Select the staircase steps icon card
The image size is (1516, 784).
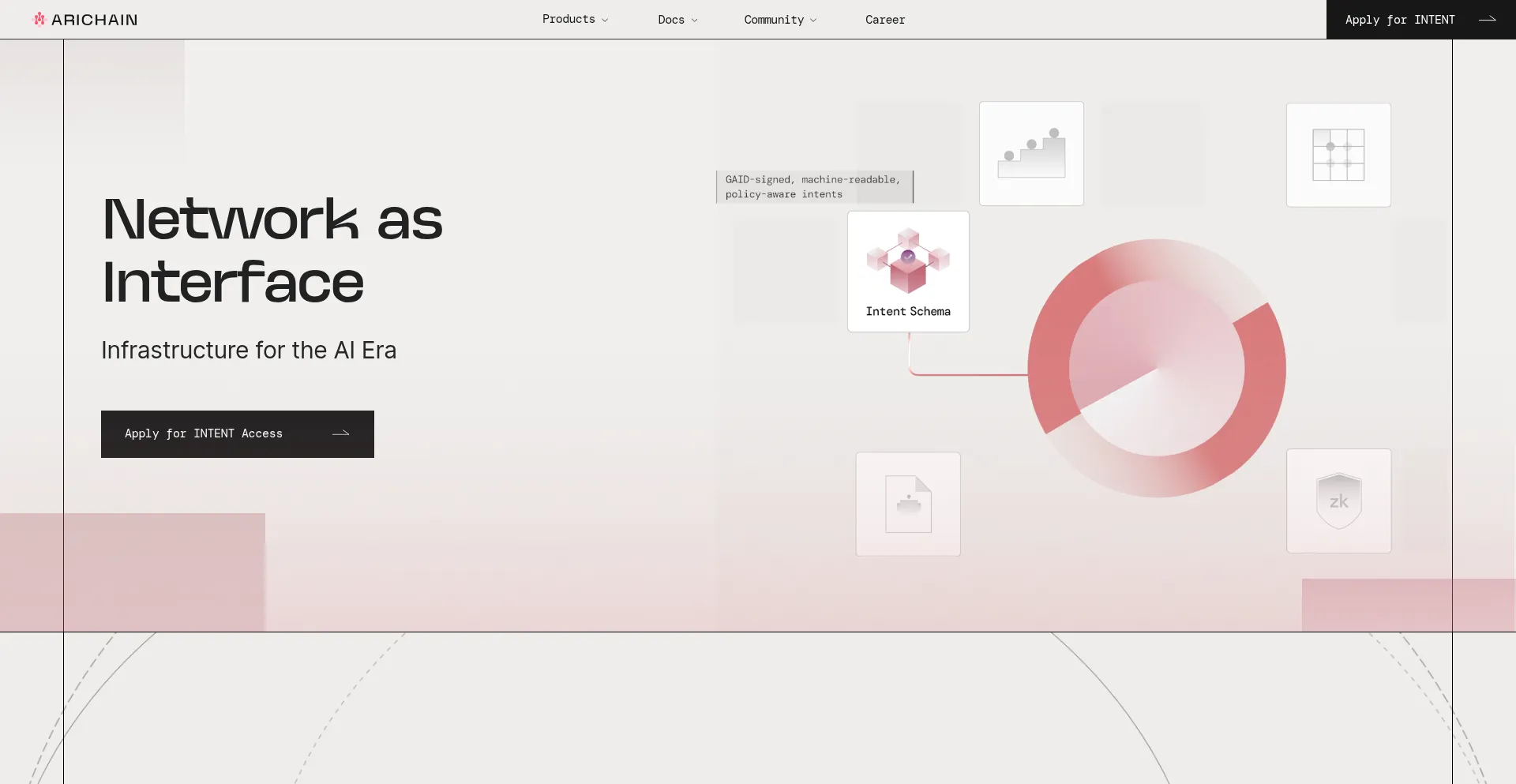pyautogui.click(x=1031, y=153)
